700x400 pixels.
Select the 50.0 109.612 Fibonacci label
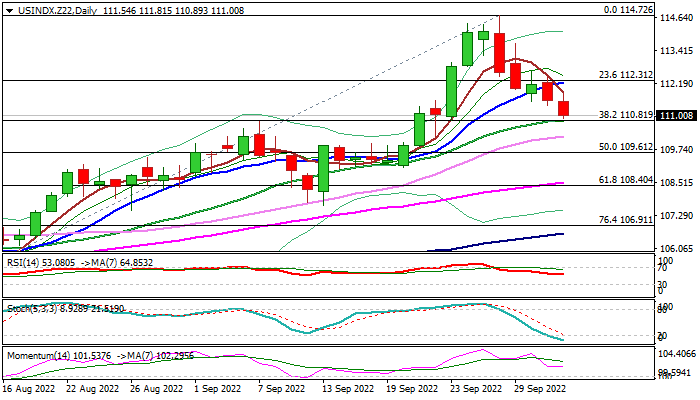coord(625,146)
